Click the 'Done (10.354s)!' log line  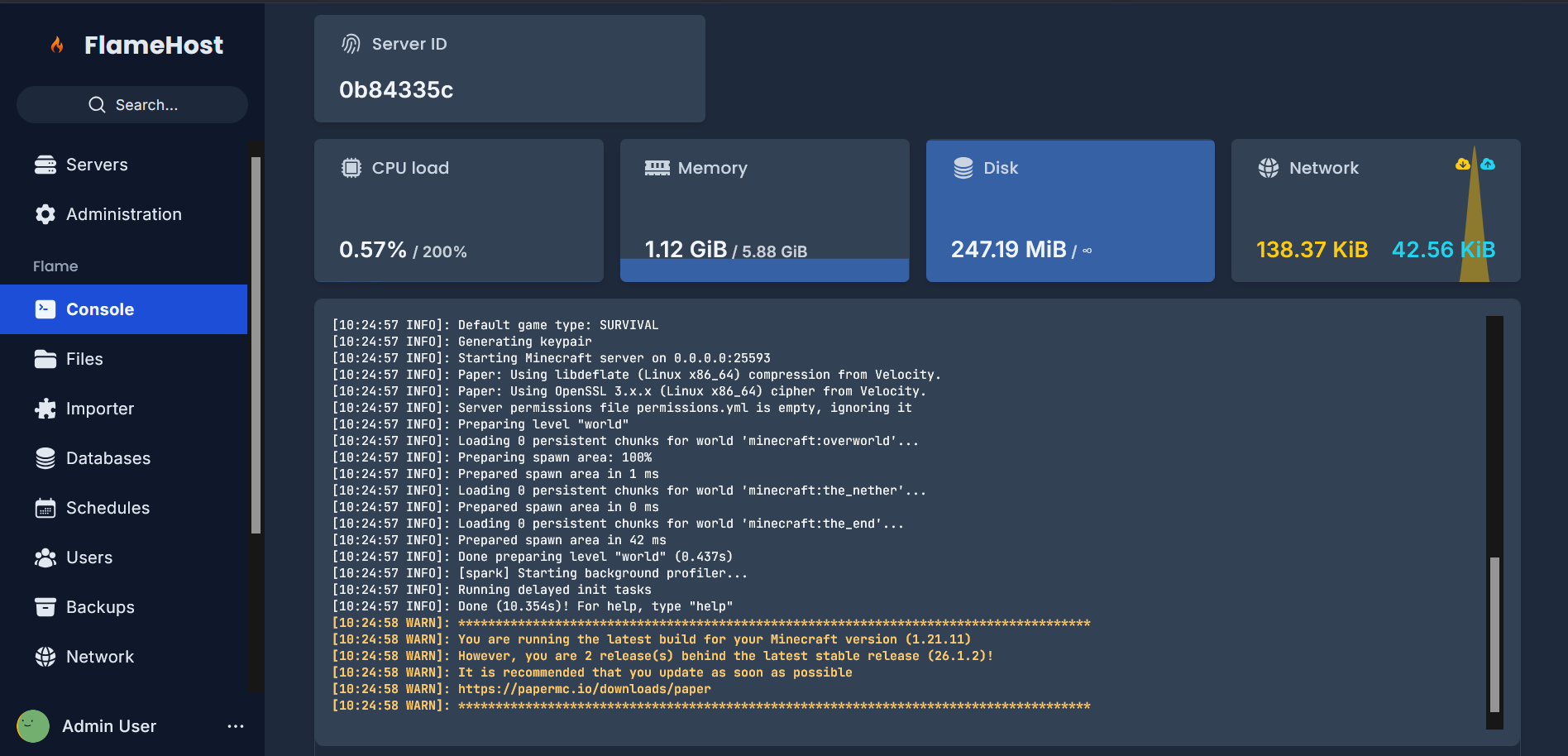pos(532,606)
